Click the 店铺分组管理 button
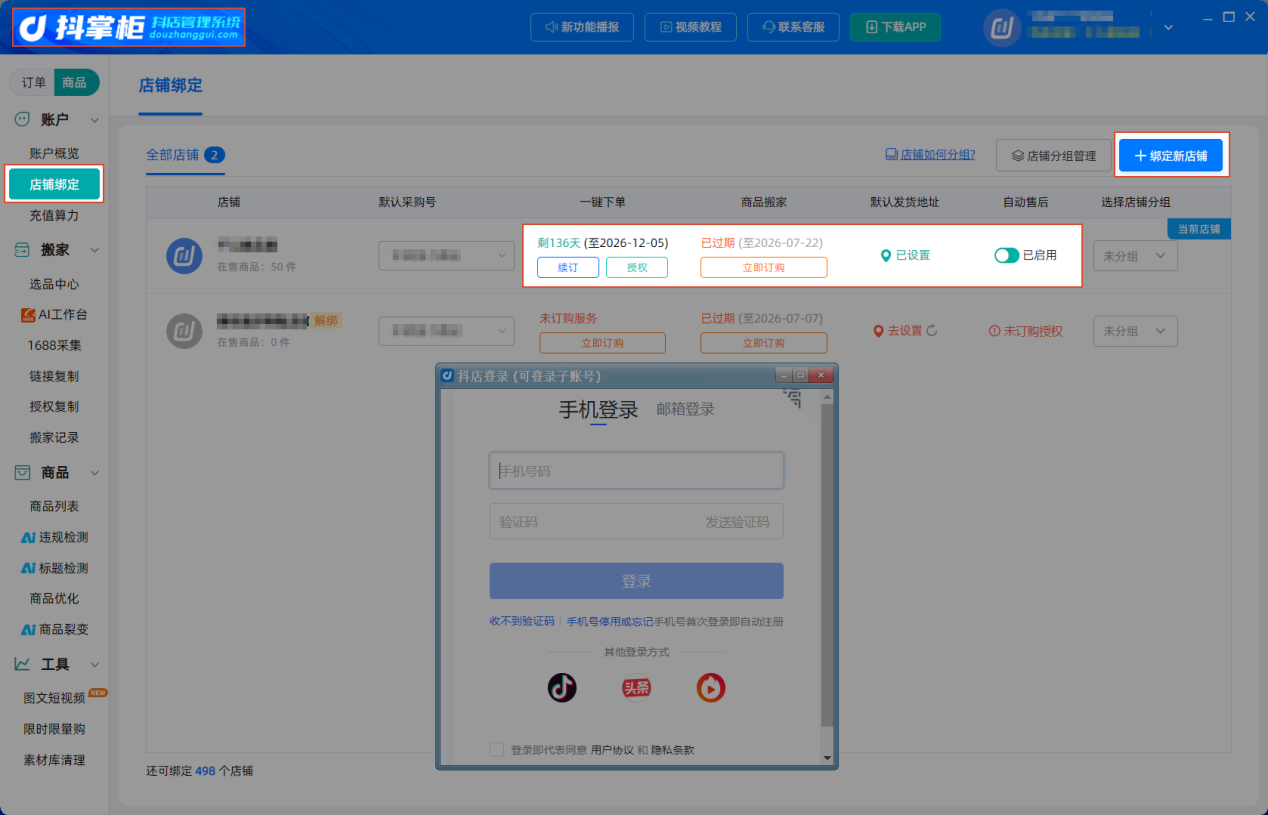 point(1054,156)
